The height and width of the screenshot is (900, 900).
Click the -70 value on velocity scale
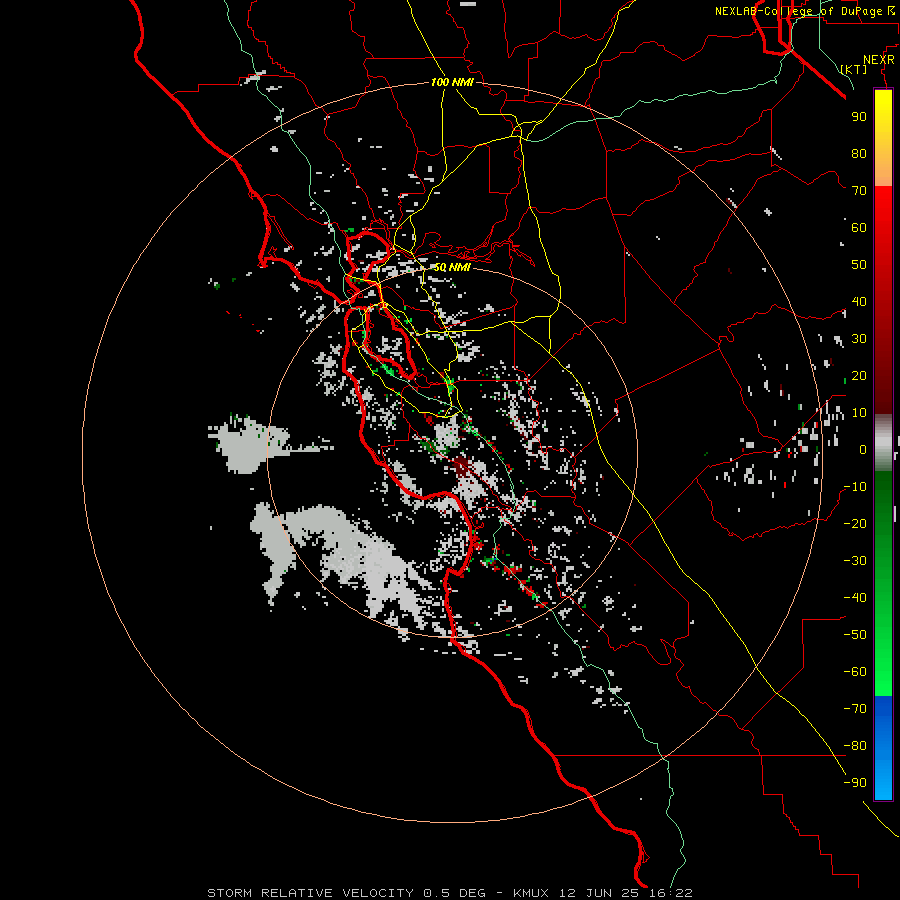855,709
